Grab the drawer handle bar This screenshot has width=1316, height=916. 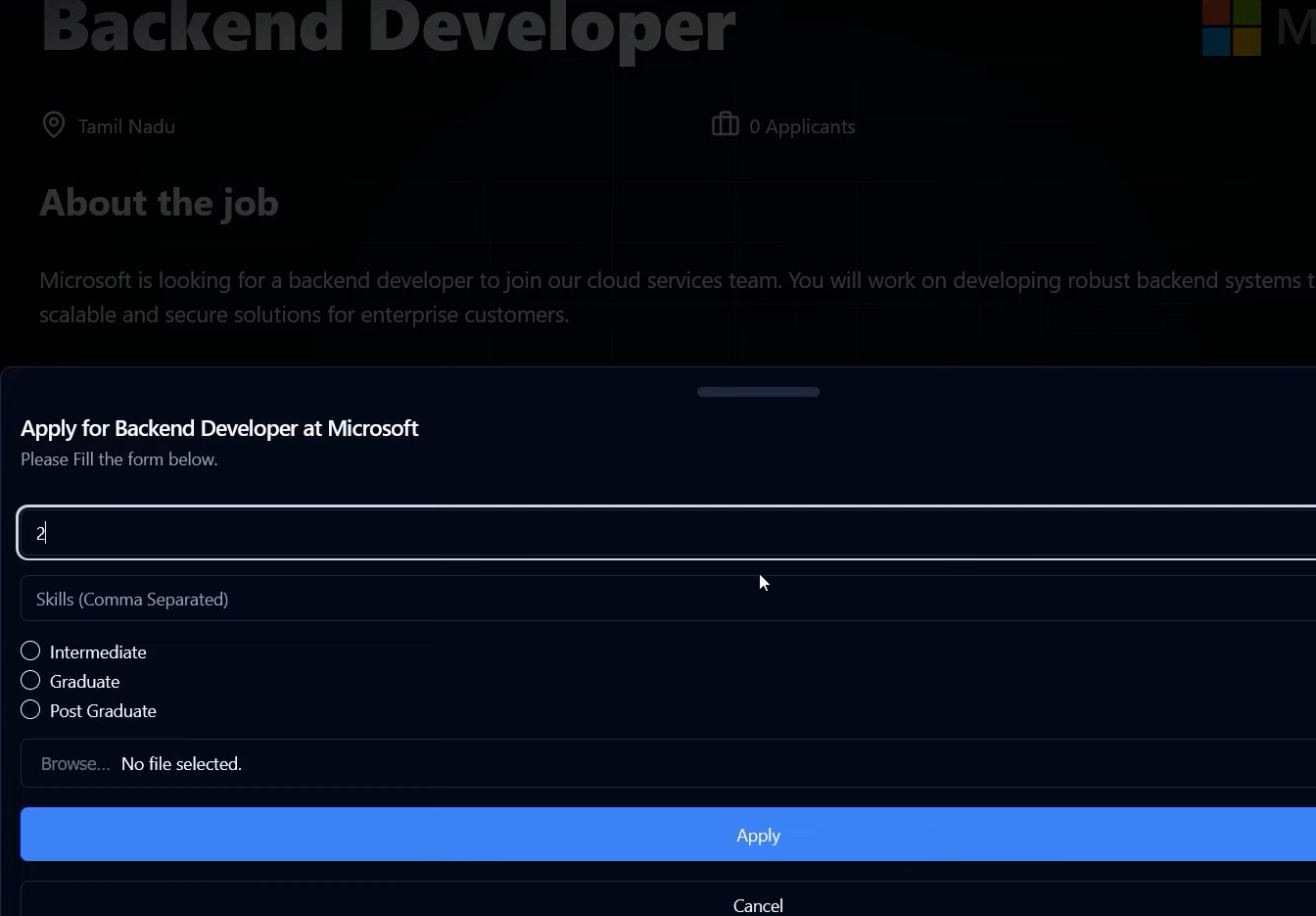758,392
